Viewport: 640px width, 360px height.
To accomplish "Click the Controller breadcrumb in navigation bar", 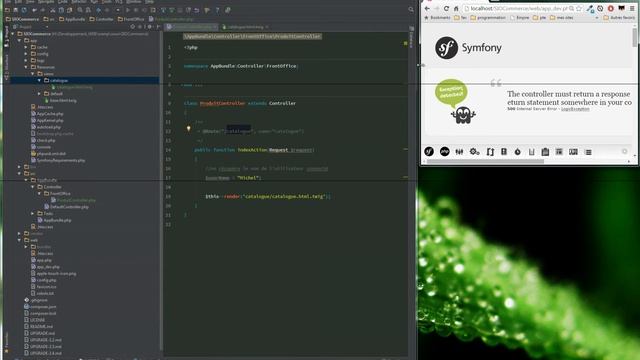I will pyautogui.click(x=101, y=19).
